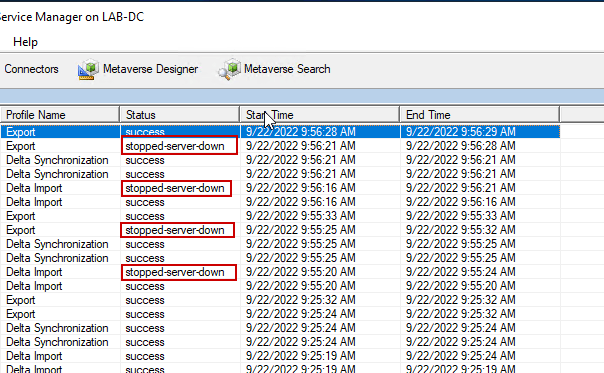Sort by the End Time column header

[x=480, y=115]
